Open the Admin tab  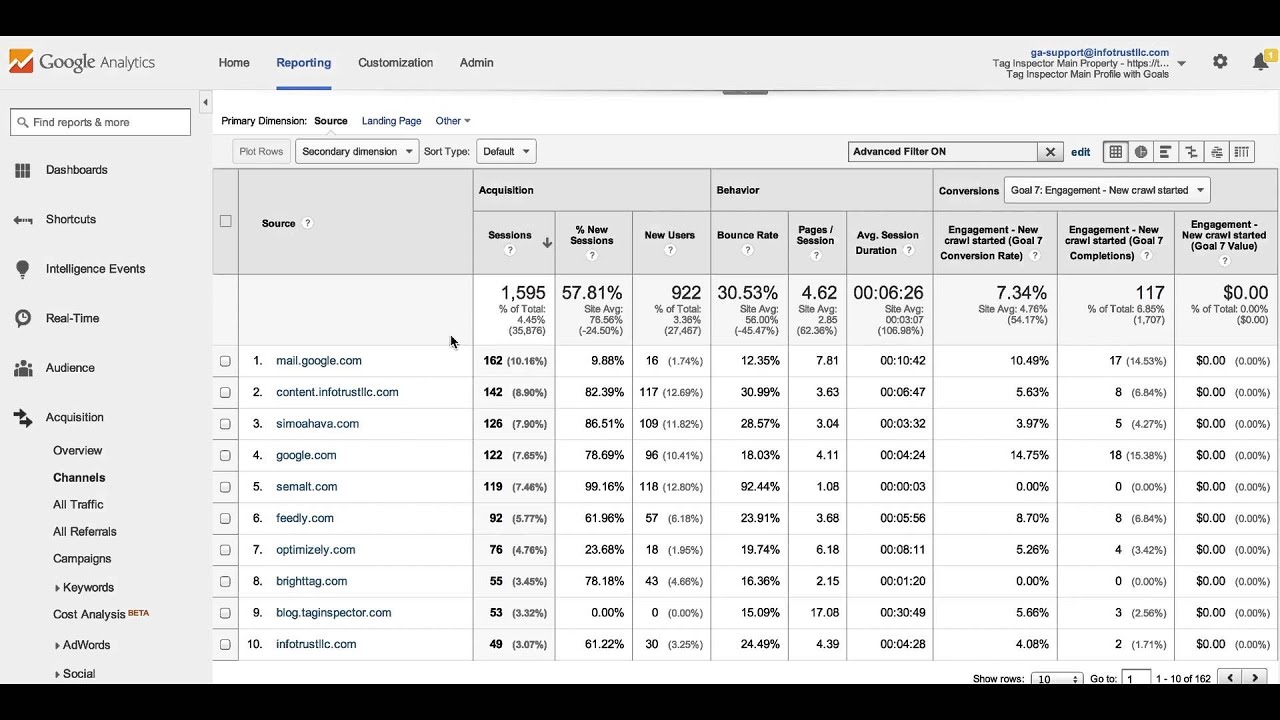click(x=476, y=62)
